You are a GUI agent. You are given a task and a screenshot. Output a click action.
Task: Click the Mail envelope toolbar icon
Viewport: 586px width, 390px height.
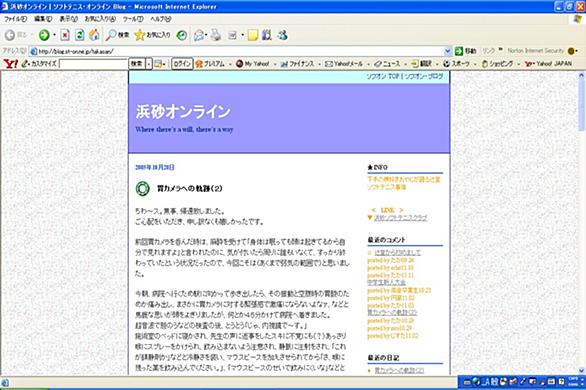click(198, 35)
